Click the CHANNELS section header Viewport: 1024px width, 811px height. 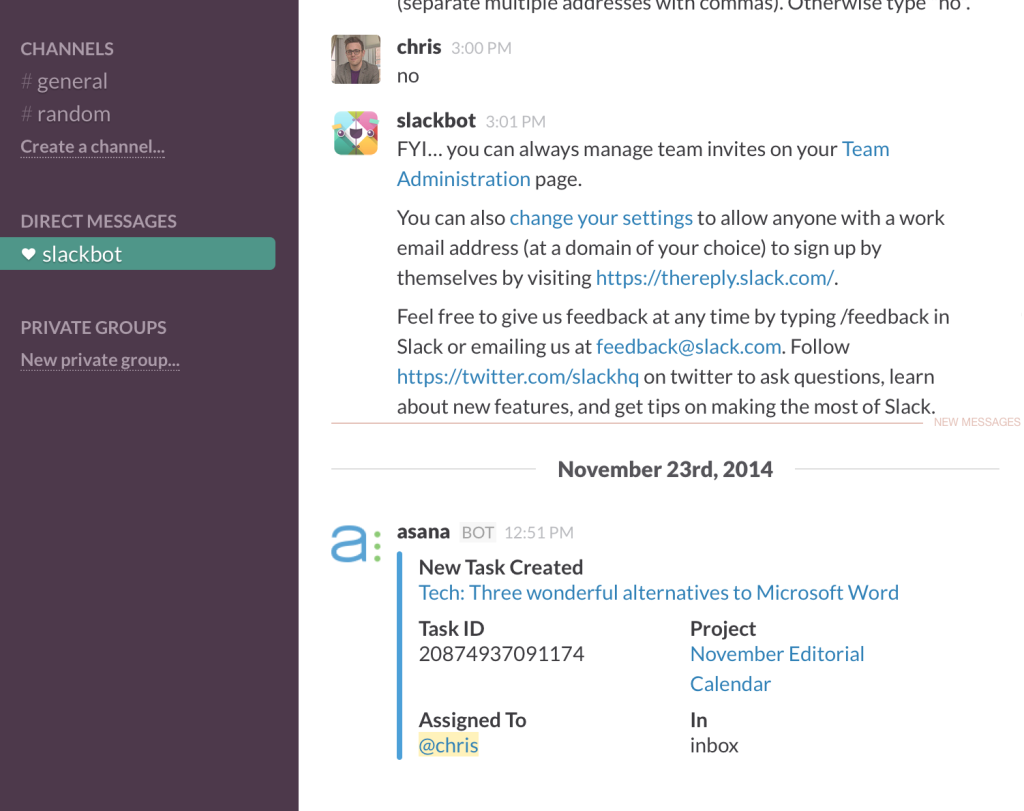67,49
